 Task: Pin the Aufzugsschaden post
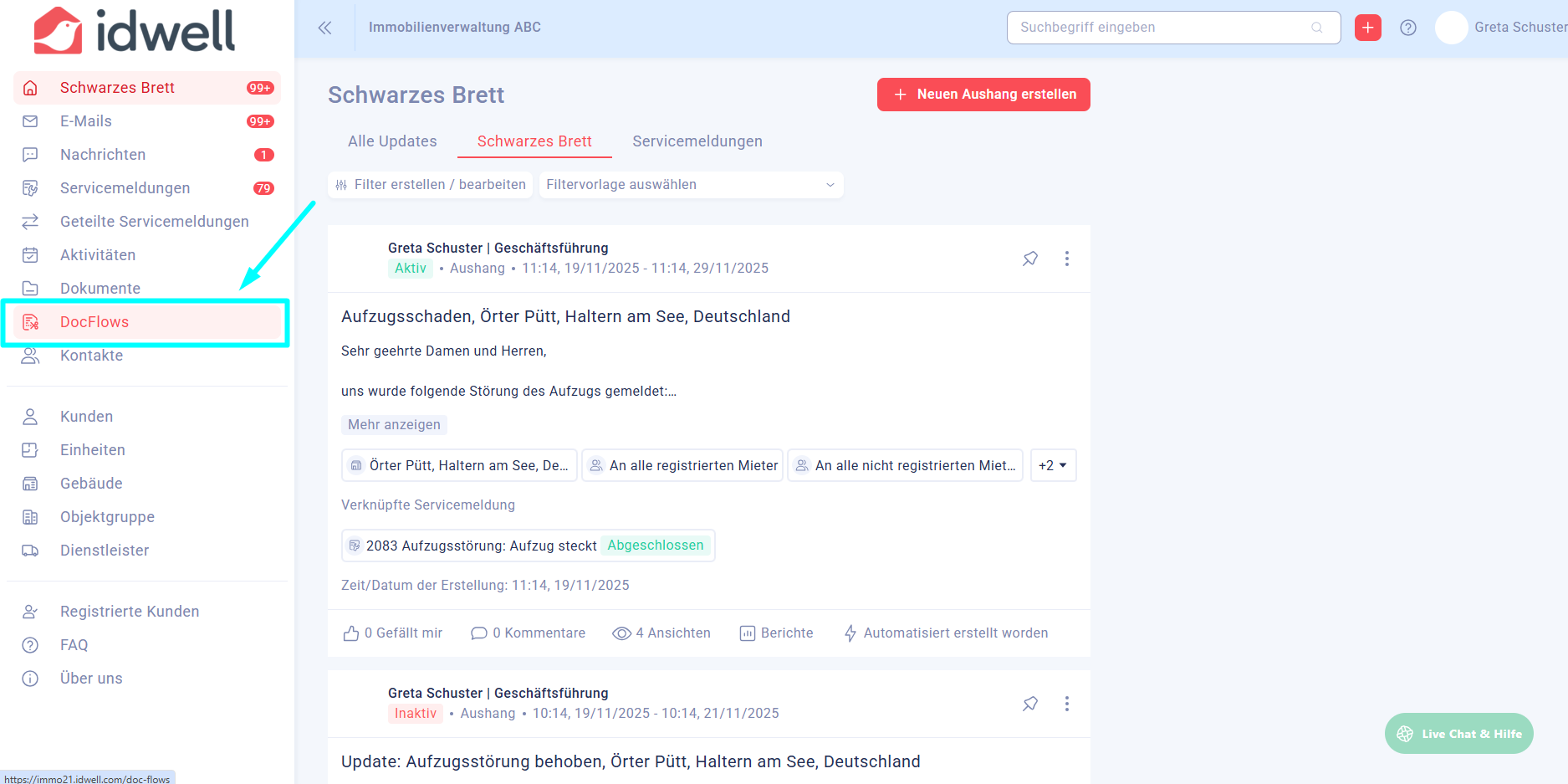[1030, 259]
